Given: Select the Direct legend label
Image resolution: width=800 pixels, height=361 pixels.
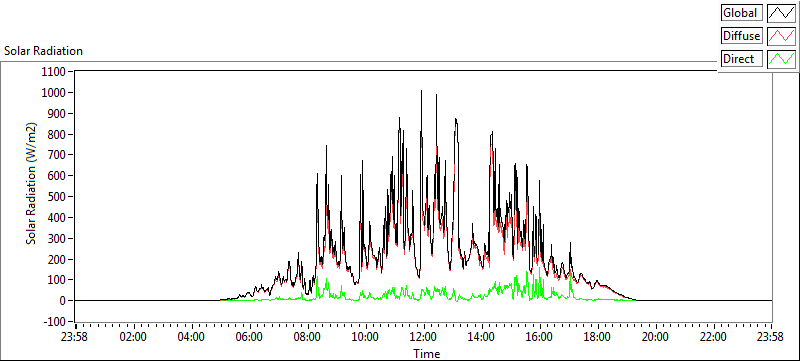Looking at the screenshot, I should pyautogui.click(x=742, y=59).
